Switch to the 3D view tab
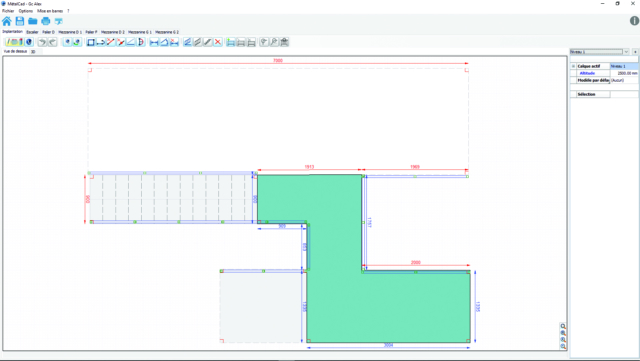This screenshot has width=640, height=361. [x=33, y=51]
